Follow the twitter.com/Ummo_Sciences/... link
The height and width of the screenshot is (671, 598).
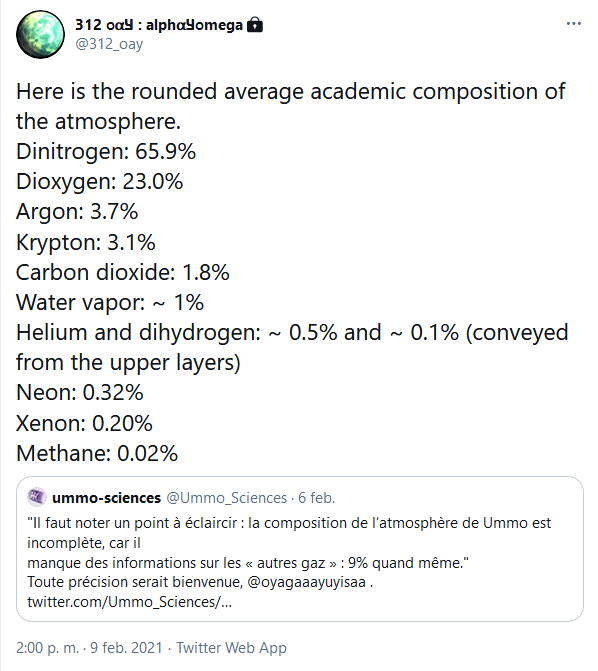[129, 602]
